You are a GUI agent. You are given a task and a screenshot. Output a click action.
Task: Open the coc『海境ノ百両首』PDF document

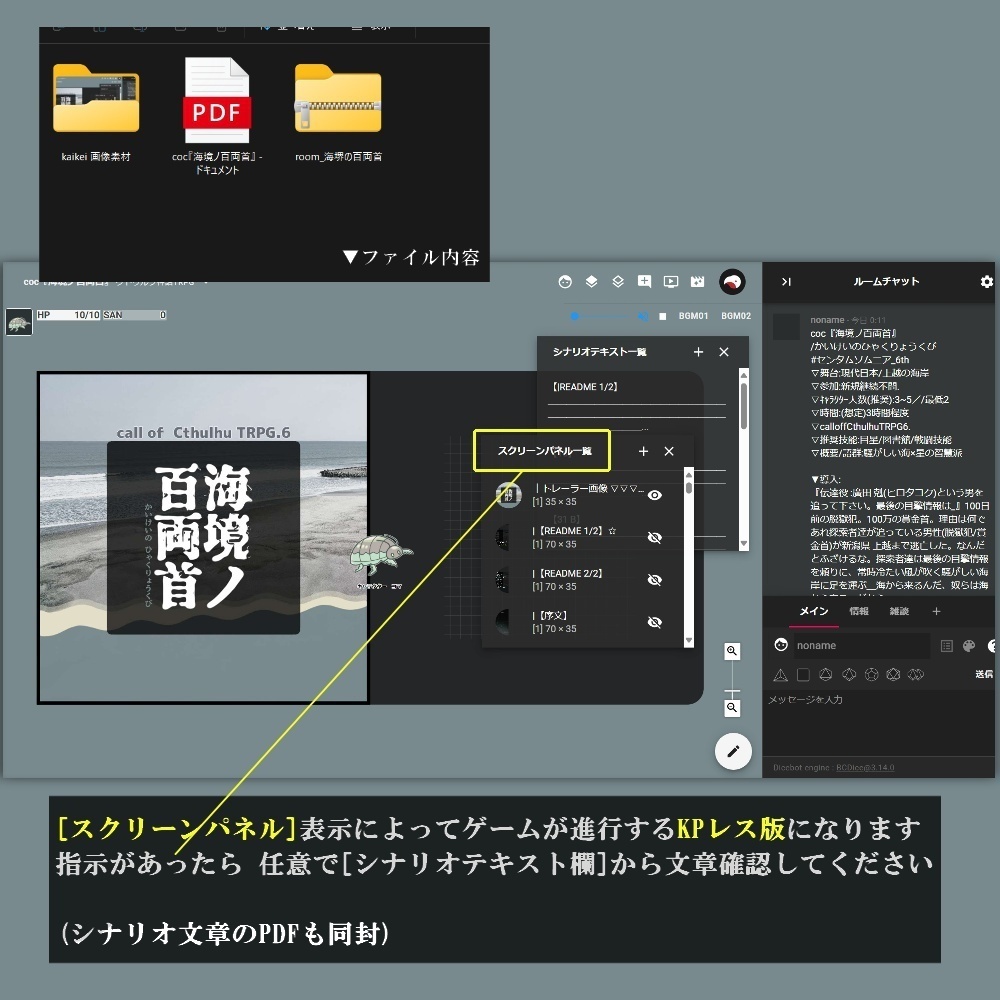[x=217, y=116]
